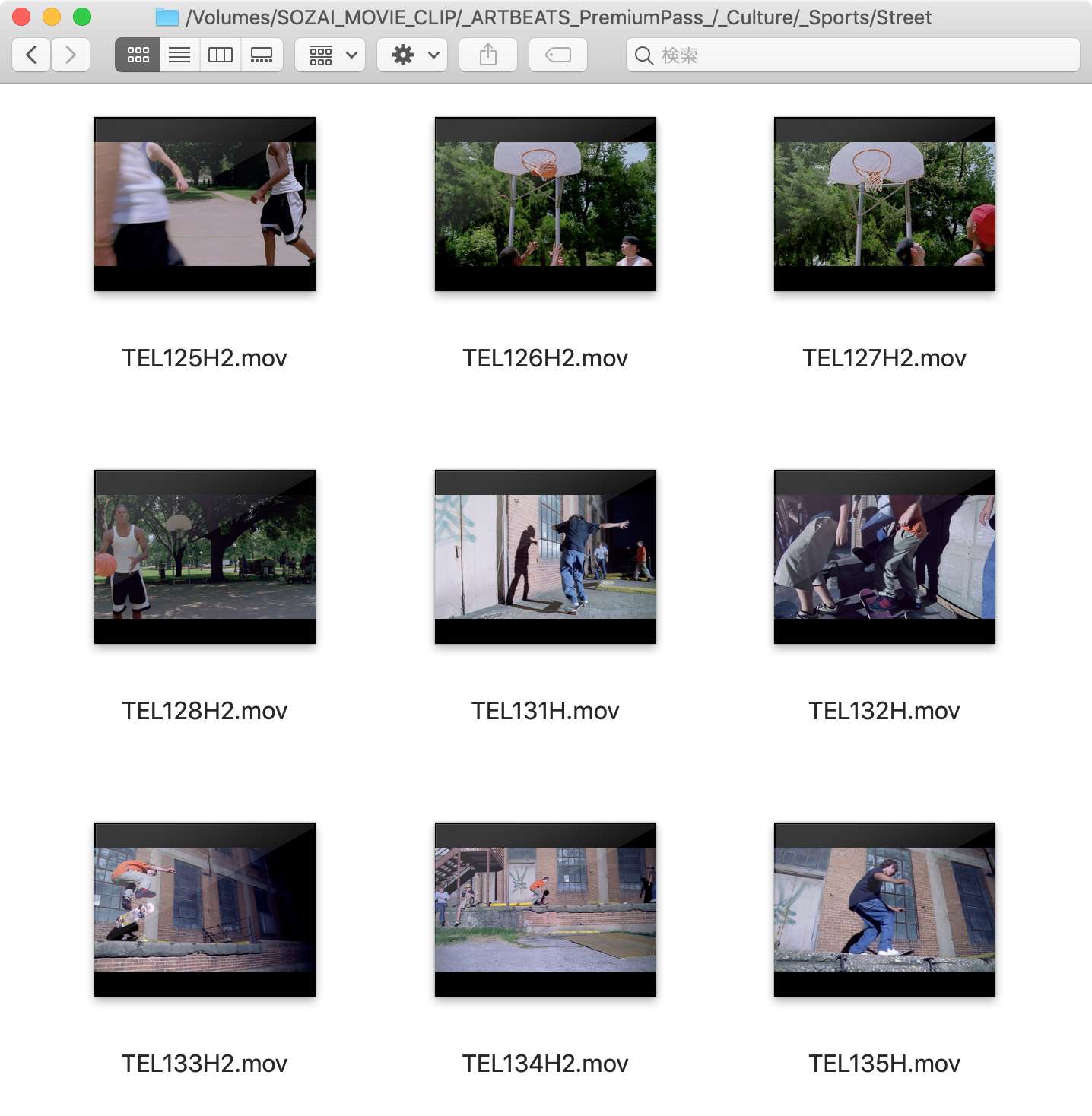Zoom the Finder window with green button
The height and width of the screenshot is (1116, 1092).
tap(82, 17)
